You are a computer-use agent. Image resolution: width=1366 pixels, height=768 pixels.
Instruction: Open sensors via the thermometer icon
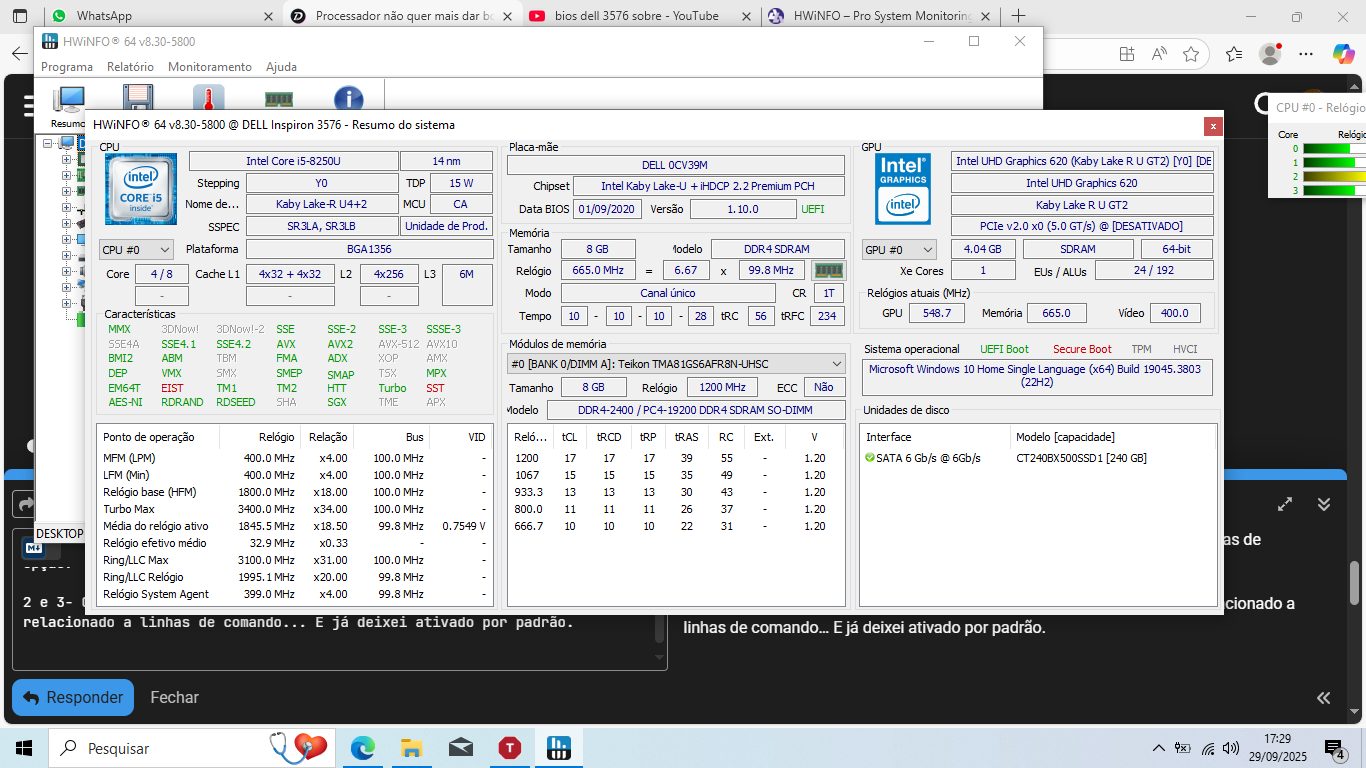[x=208, y=98]
